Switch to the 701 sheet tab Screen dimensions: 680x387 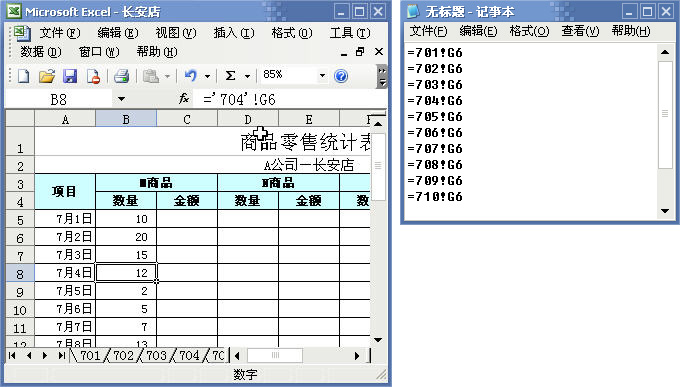pos(90,356)
